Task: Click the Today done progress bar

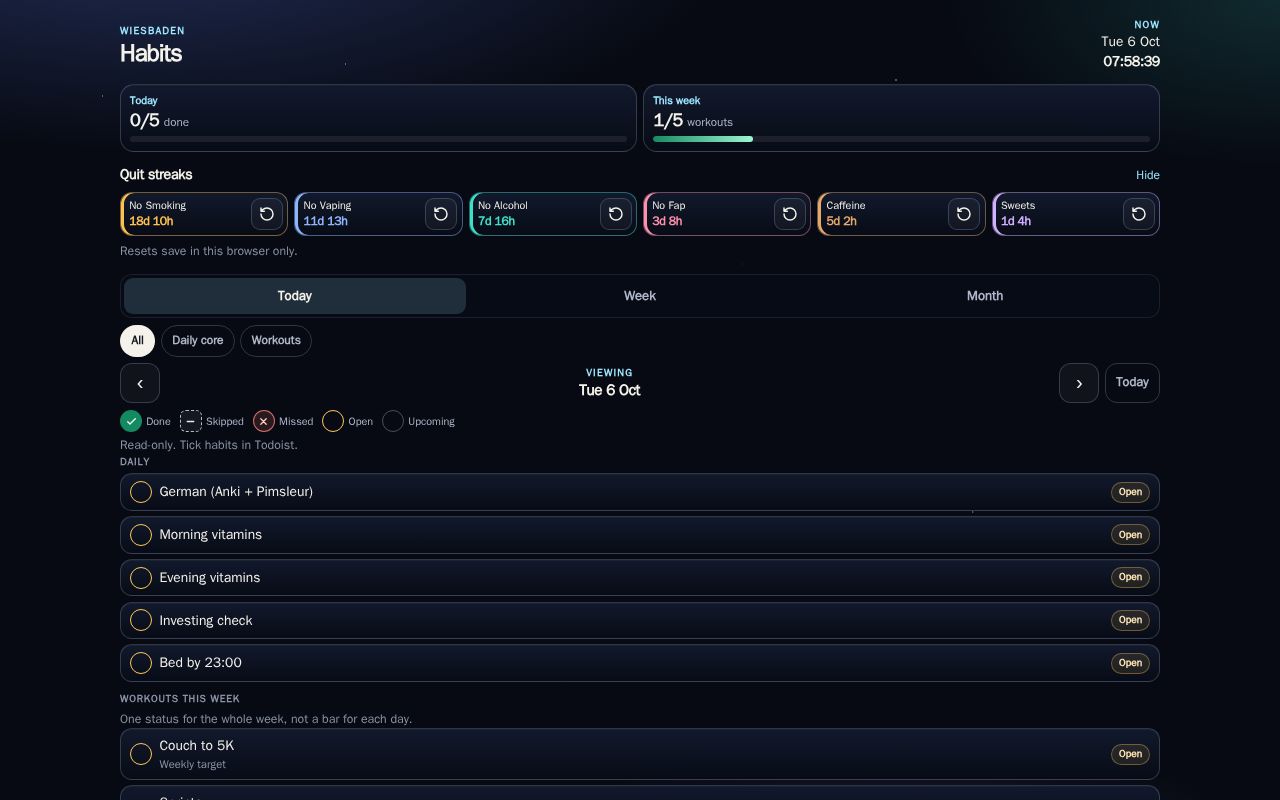Action: pos(378,139)
